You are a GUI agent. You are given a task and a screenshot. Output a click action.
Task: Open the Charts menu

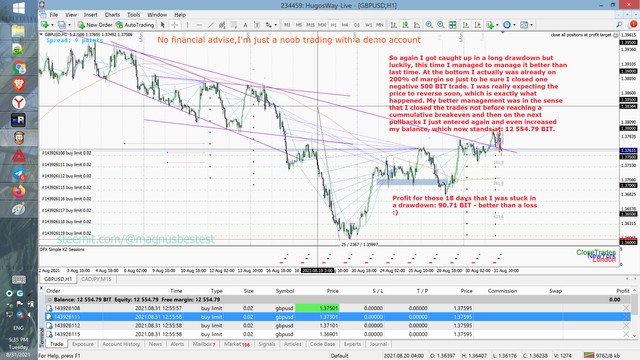(112, 15)
